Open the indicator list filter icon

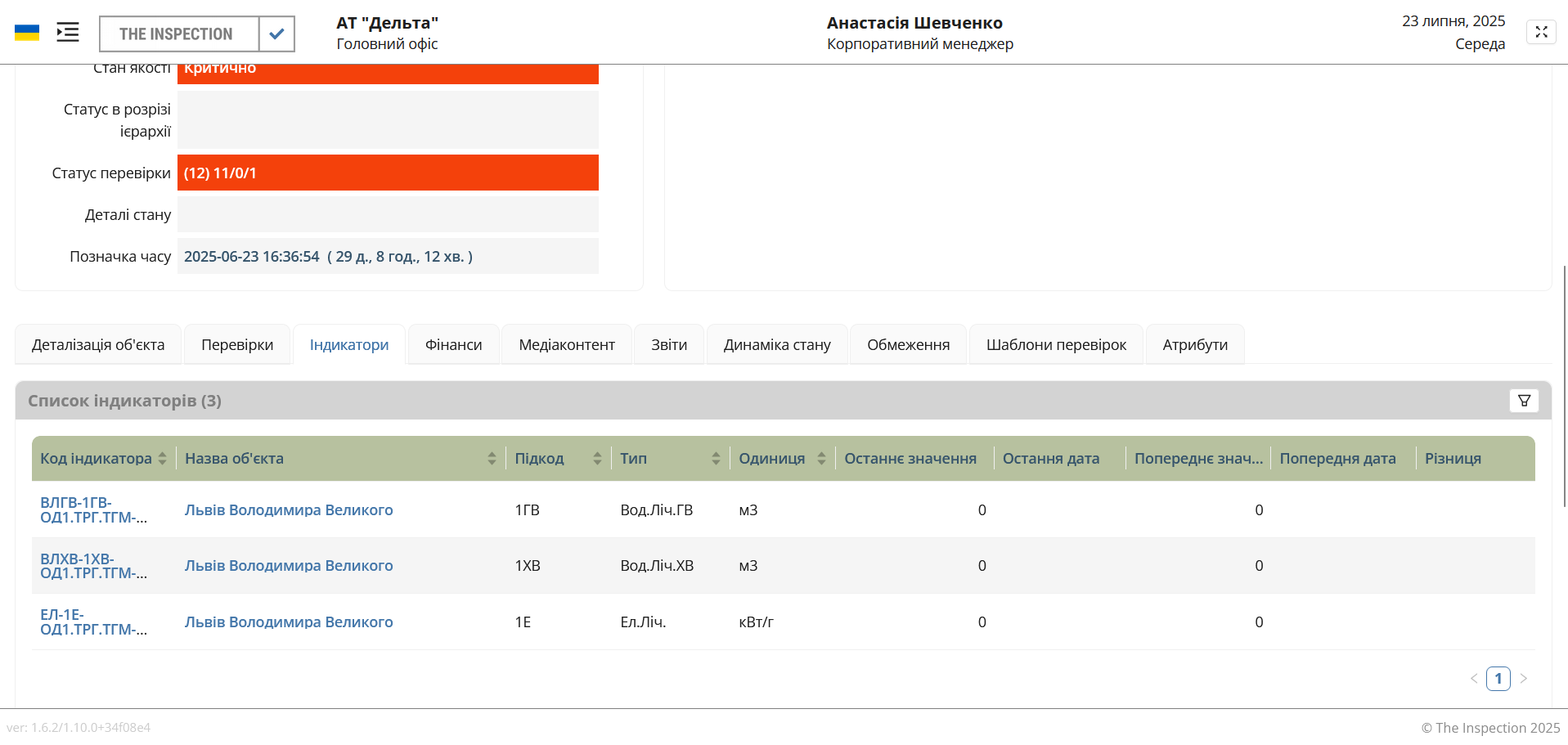click(1524, 401)
